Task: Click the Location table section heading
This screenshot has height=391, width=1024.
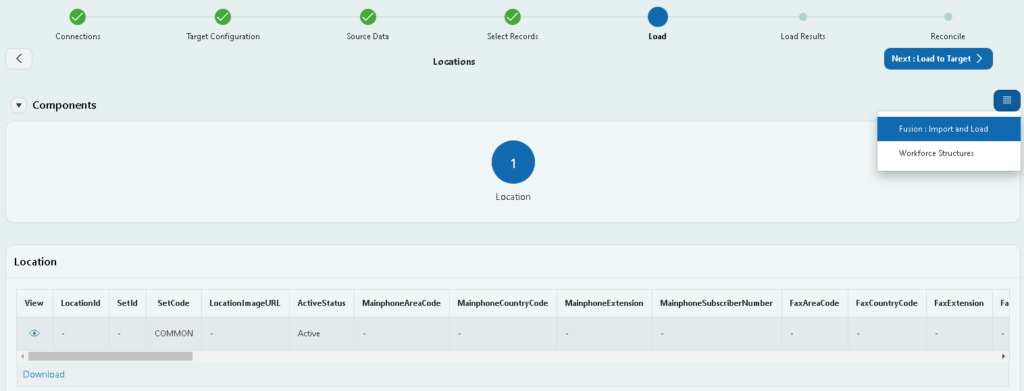Action: tap(35, 262)
